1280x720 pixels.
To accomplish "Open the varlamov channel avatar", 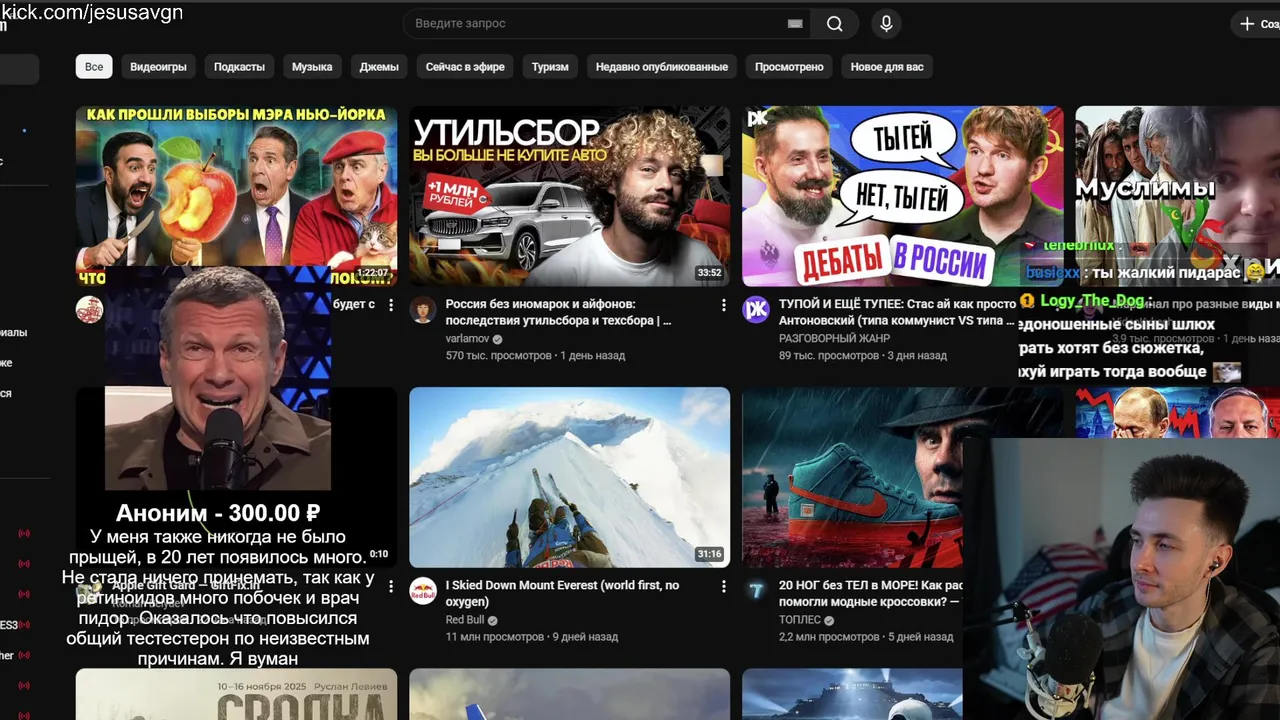I will [x=423, y=310].
